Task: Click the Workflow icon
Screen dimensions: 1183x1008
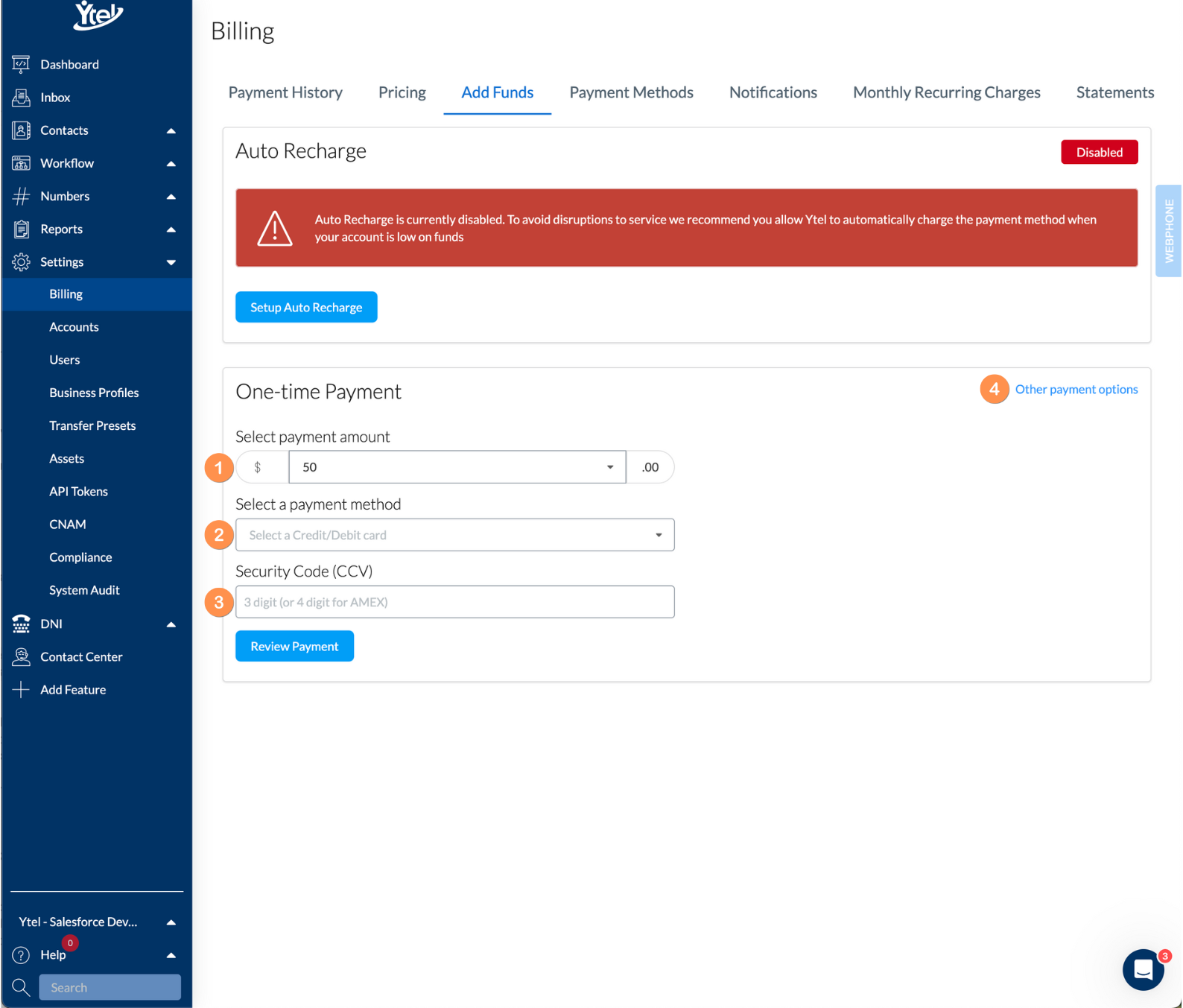Action: (x=21, y=163)
